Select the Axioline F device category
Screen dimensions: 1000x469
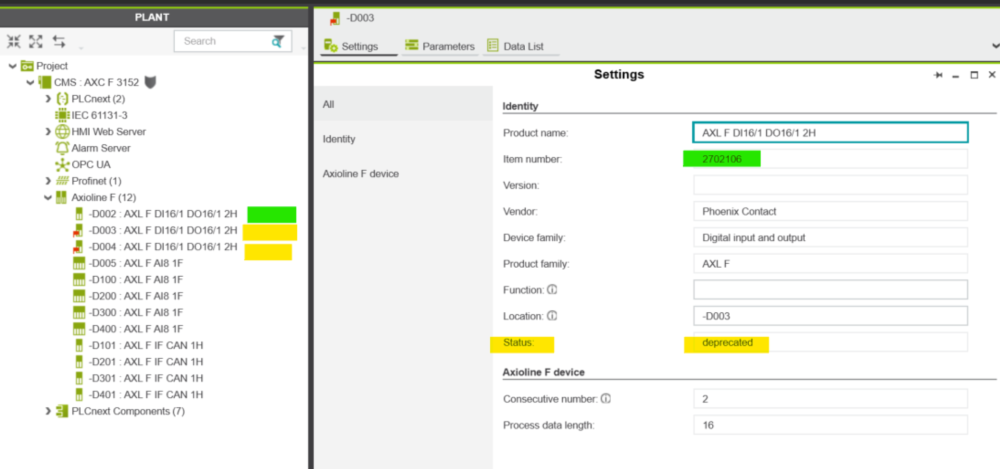pos(360,174)
